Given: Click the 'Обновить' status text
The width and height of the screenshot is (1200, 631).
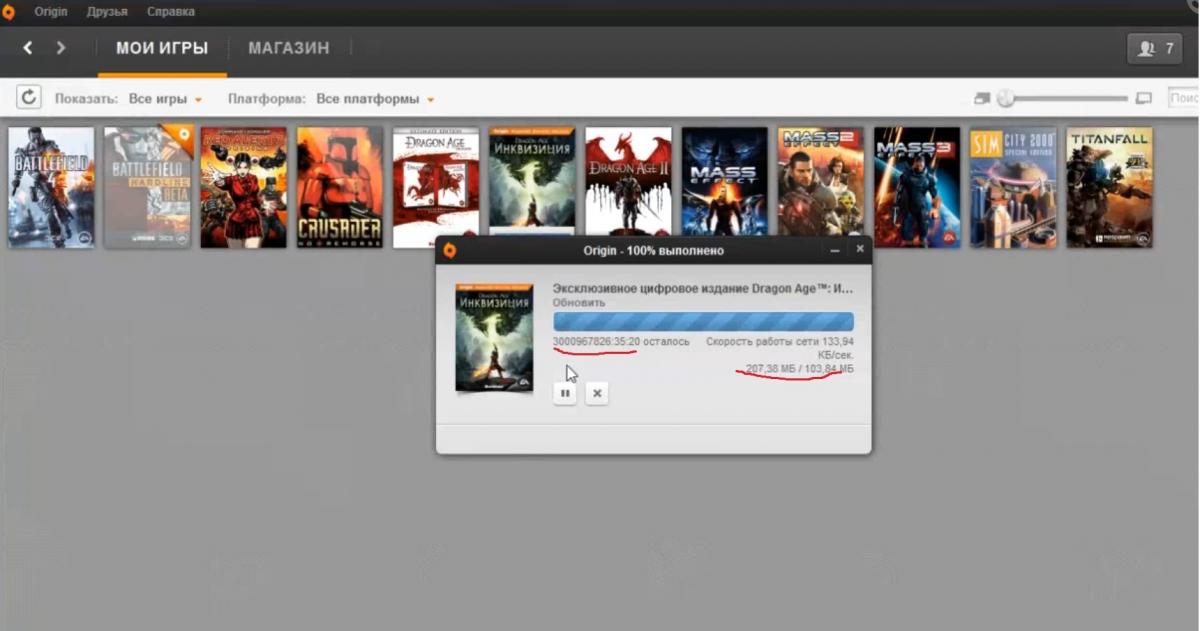Looking at the screenshot, I should (579, 302).
